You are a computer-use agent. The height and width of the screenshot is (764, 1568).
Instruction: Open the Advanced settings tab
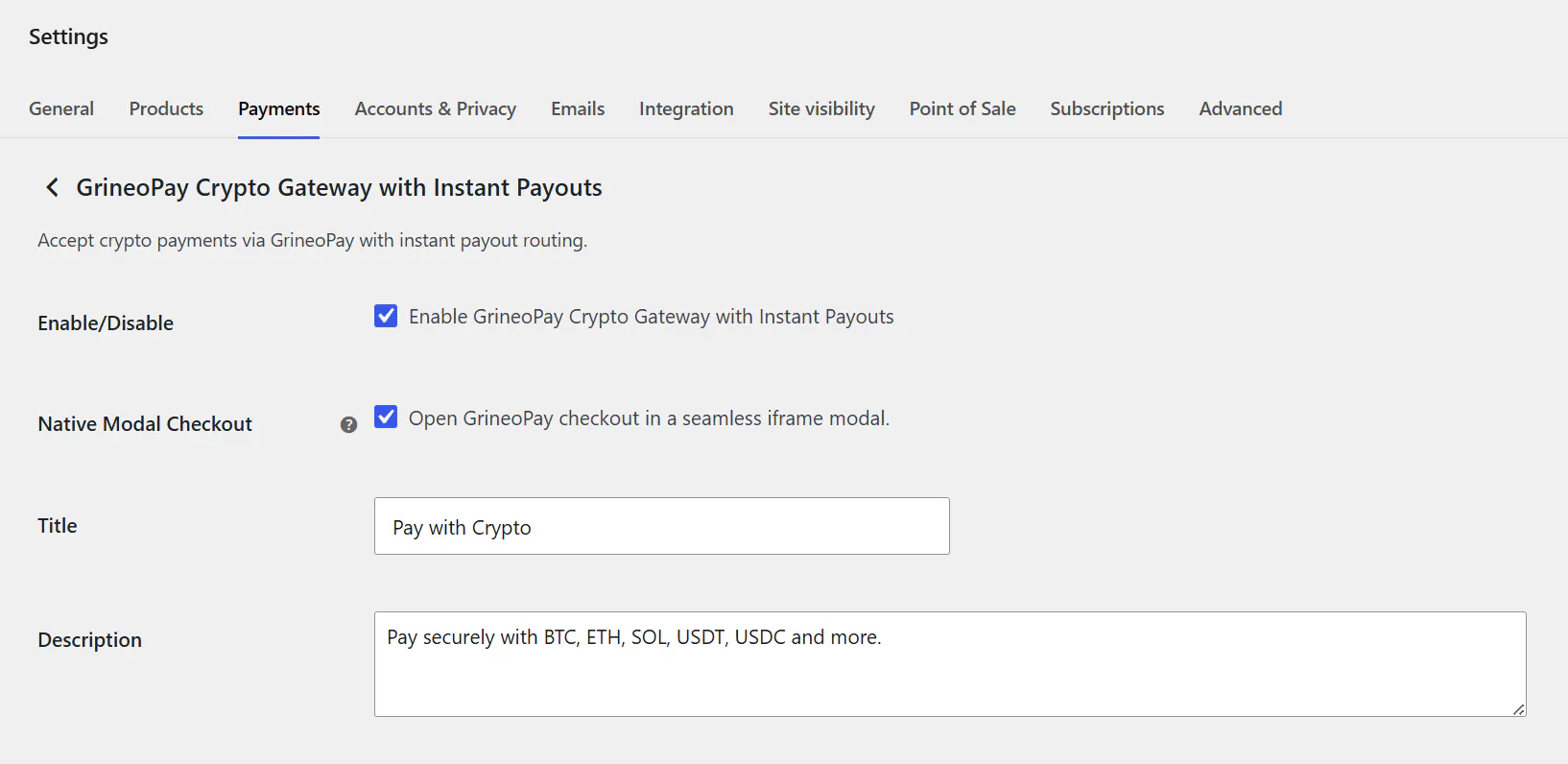click(x=1241, y=108)
